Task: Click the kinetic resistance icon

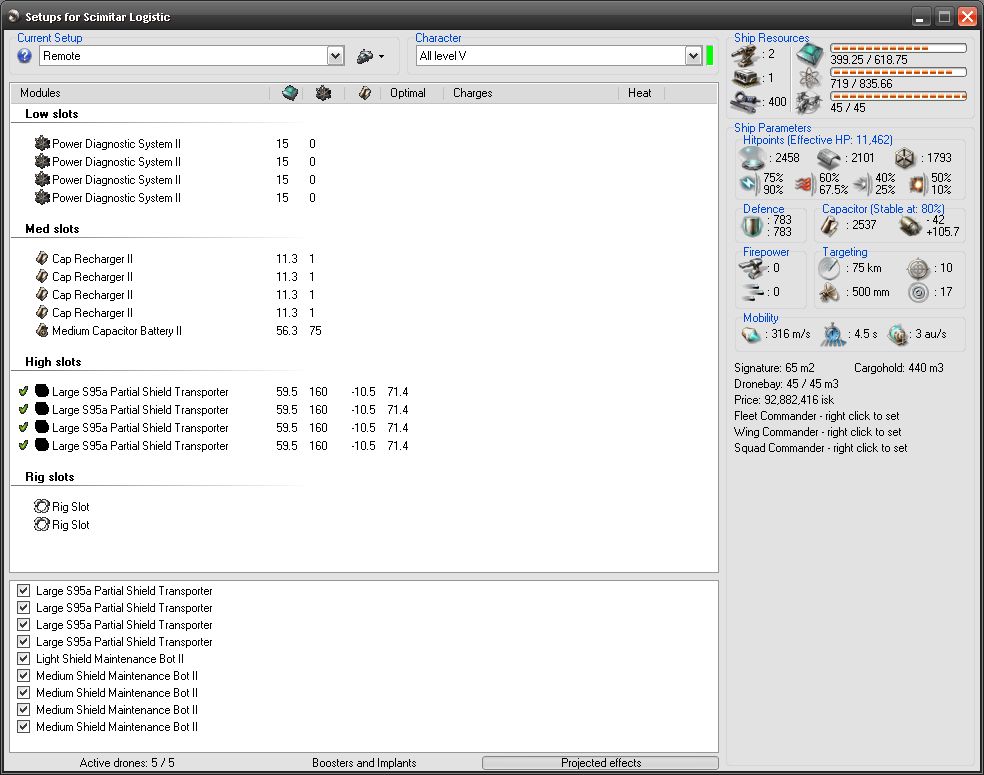Action: point(862,184)
